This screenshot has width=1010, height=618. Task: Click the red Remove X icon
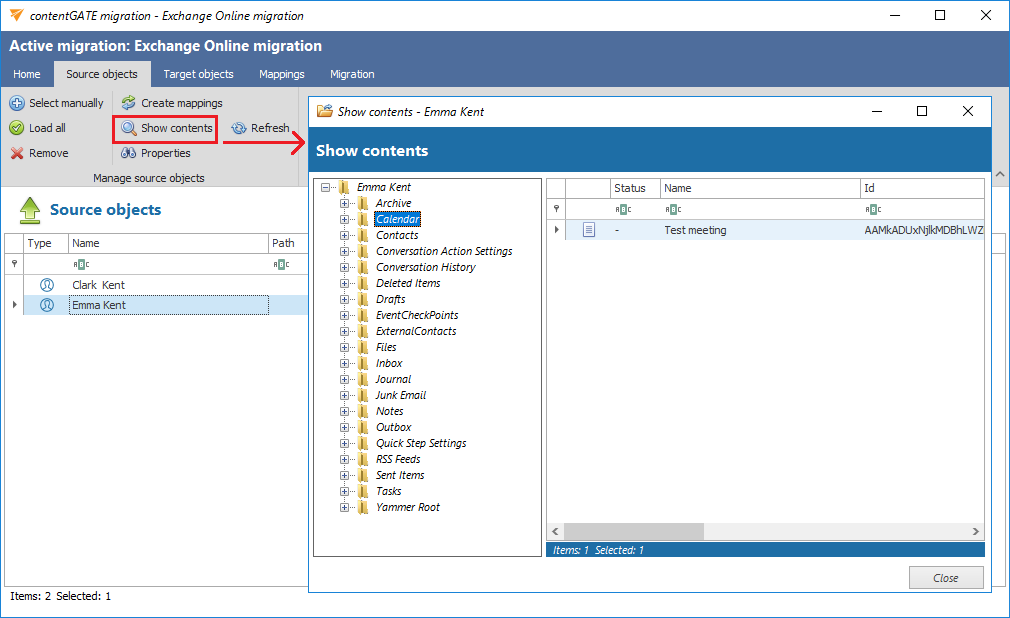pos(16,153)
